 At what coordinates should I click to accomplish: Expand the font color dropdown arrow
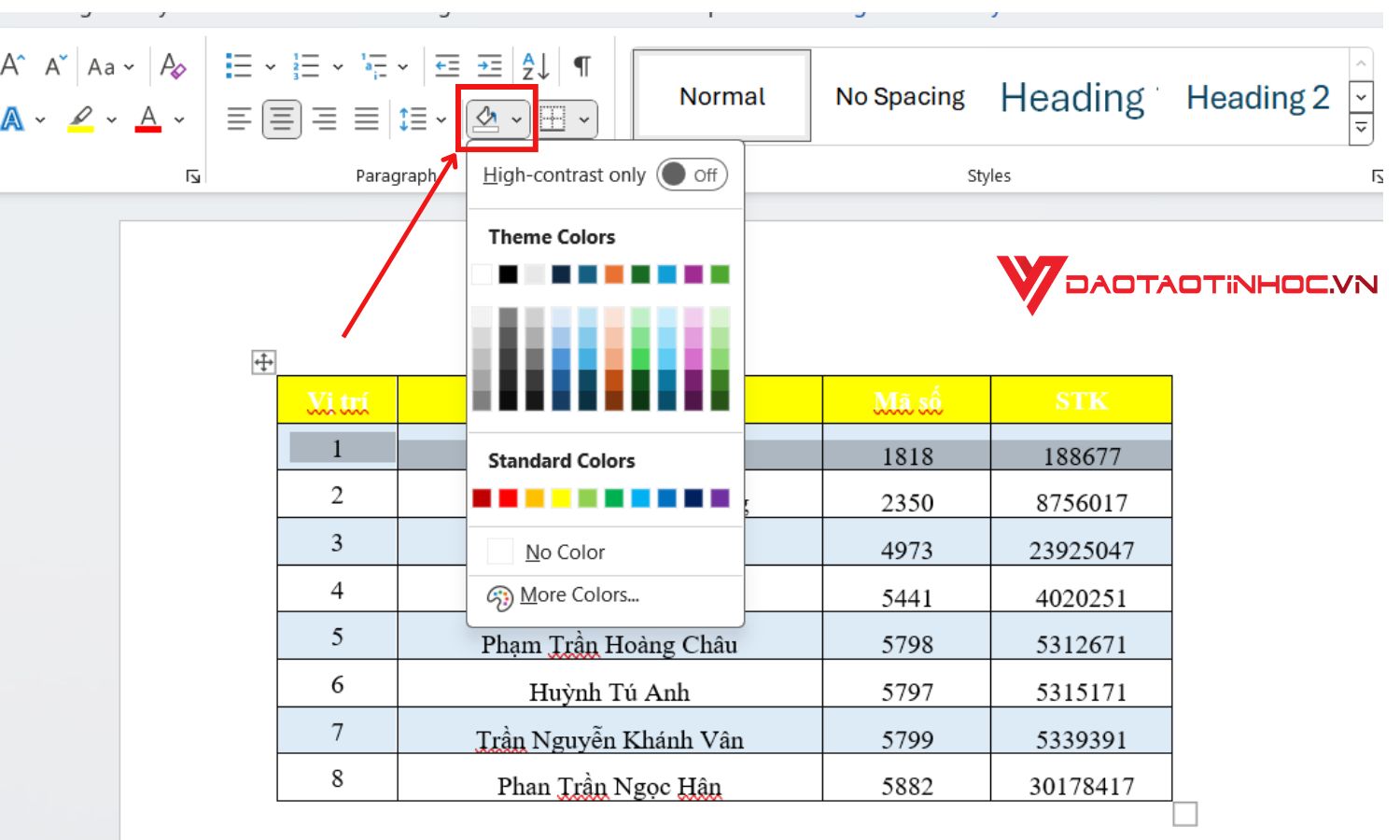click(x=179, y=120)
